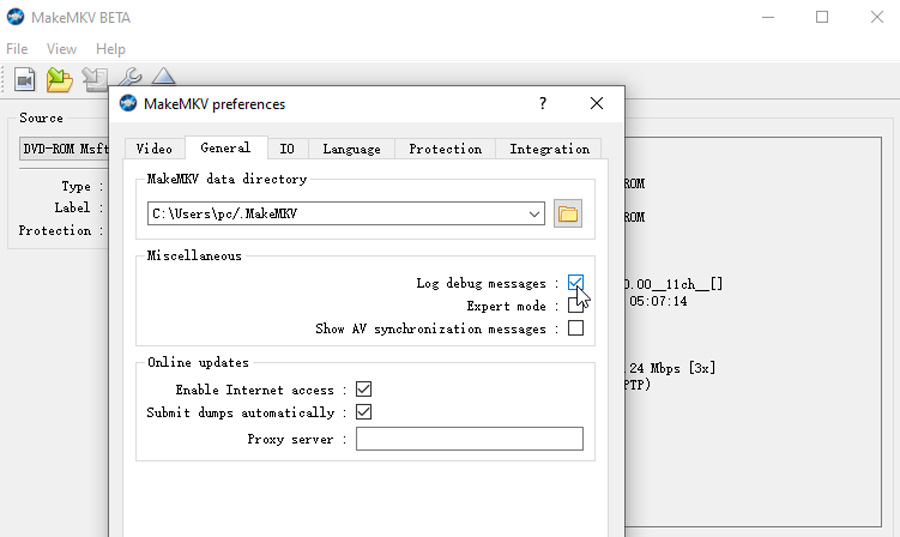Close the MakeMKV BETA main window

[x=876, y=17]
